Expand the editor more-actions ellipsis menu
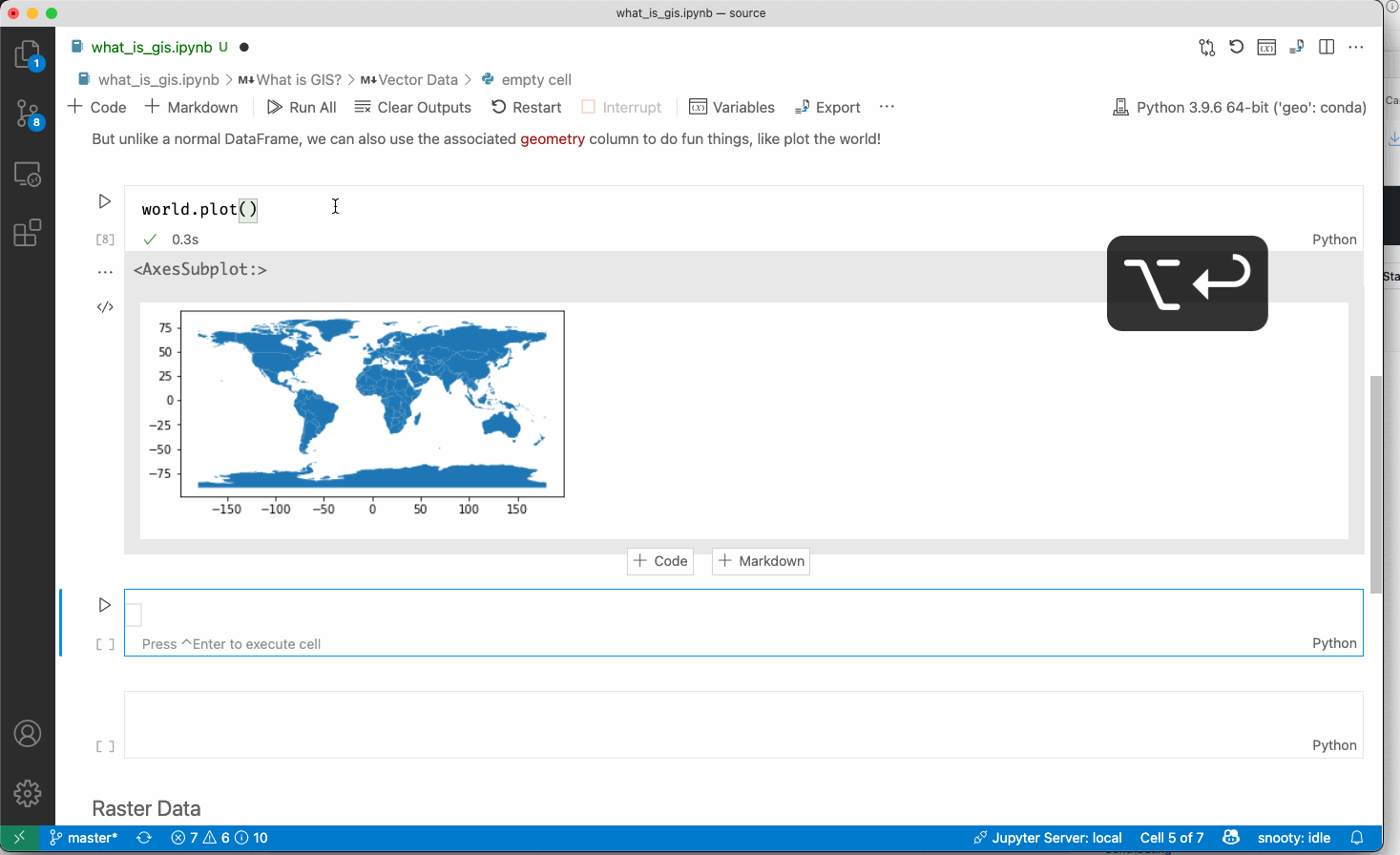 click(x=1356, y=47)
